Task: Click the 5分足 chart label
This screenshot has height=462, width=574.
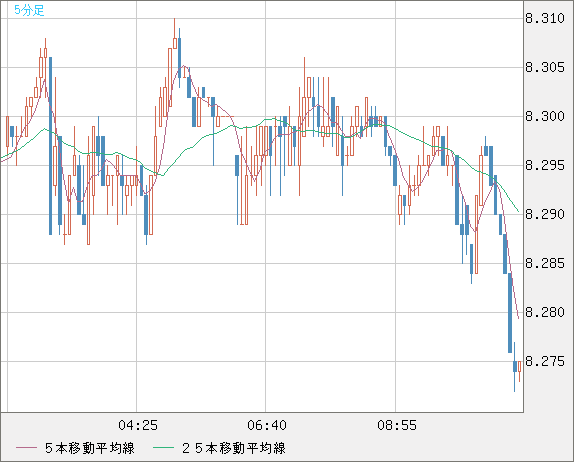Action: pos(29,10)
